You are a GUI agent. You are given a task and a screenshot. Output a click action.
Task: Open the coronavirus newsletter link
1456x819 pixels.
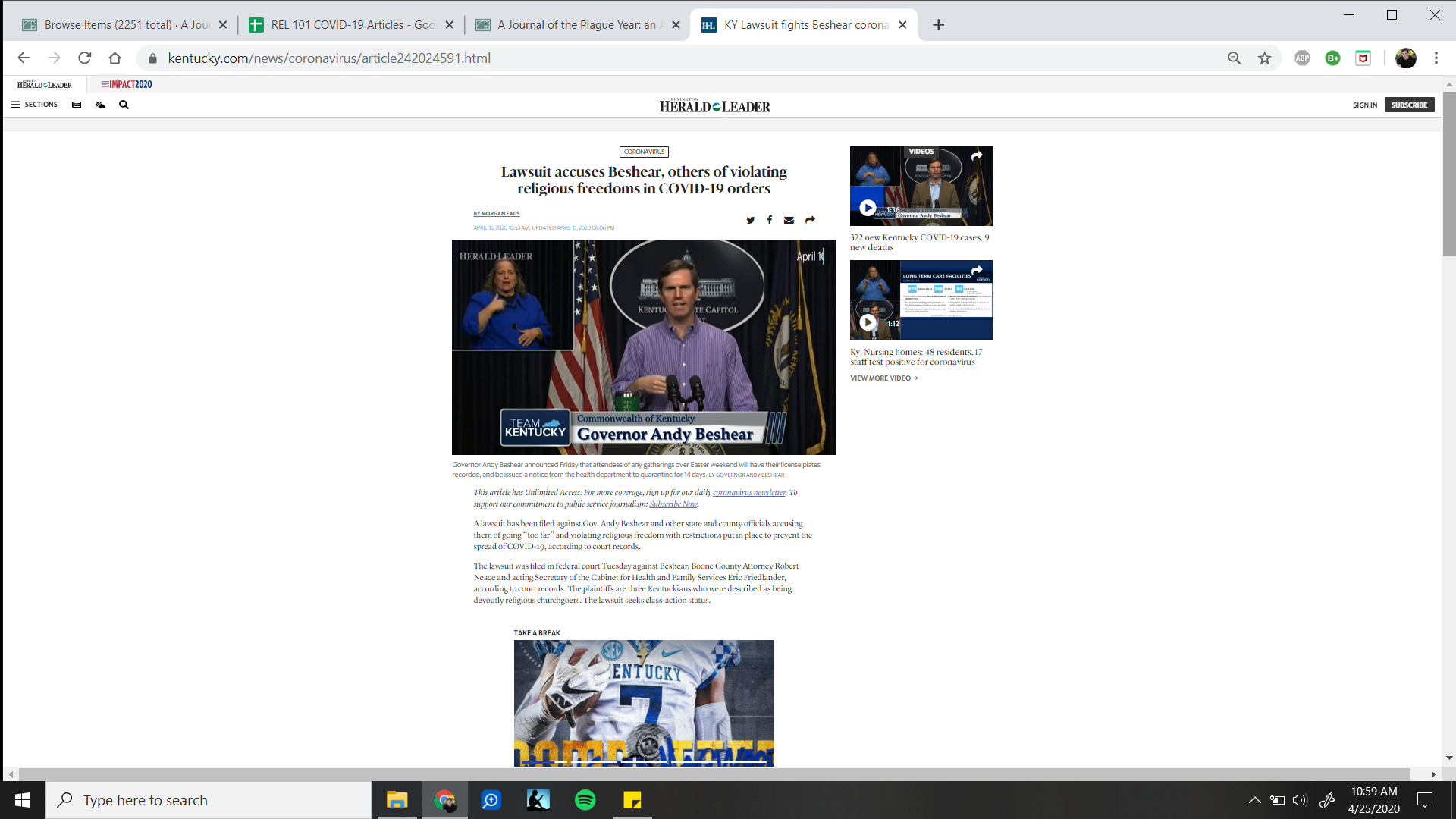point(748,492)
